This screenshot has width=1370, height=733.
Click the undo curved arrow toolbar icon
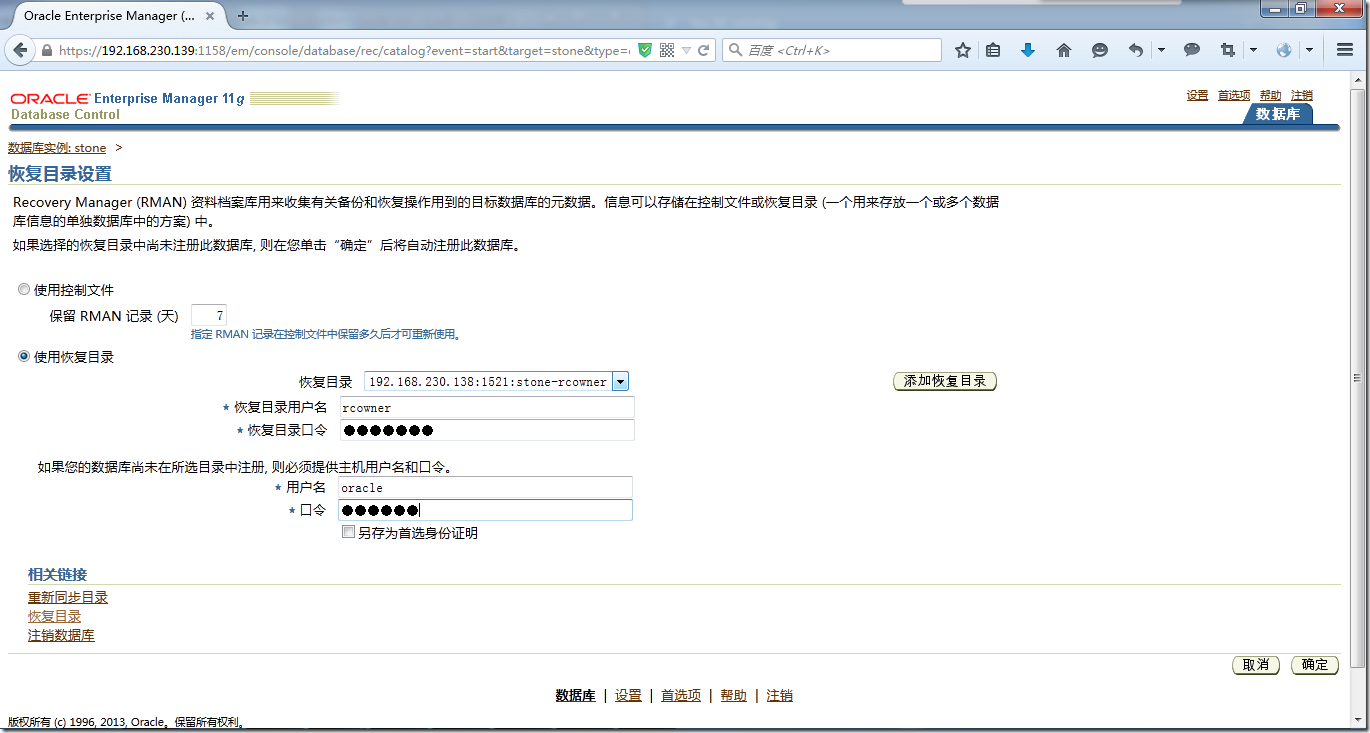point(1135,50)
